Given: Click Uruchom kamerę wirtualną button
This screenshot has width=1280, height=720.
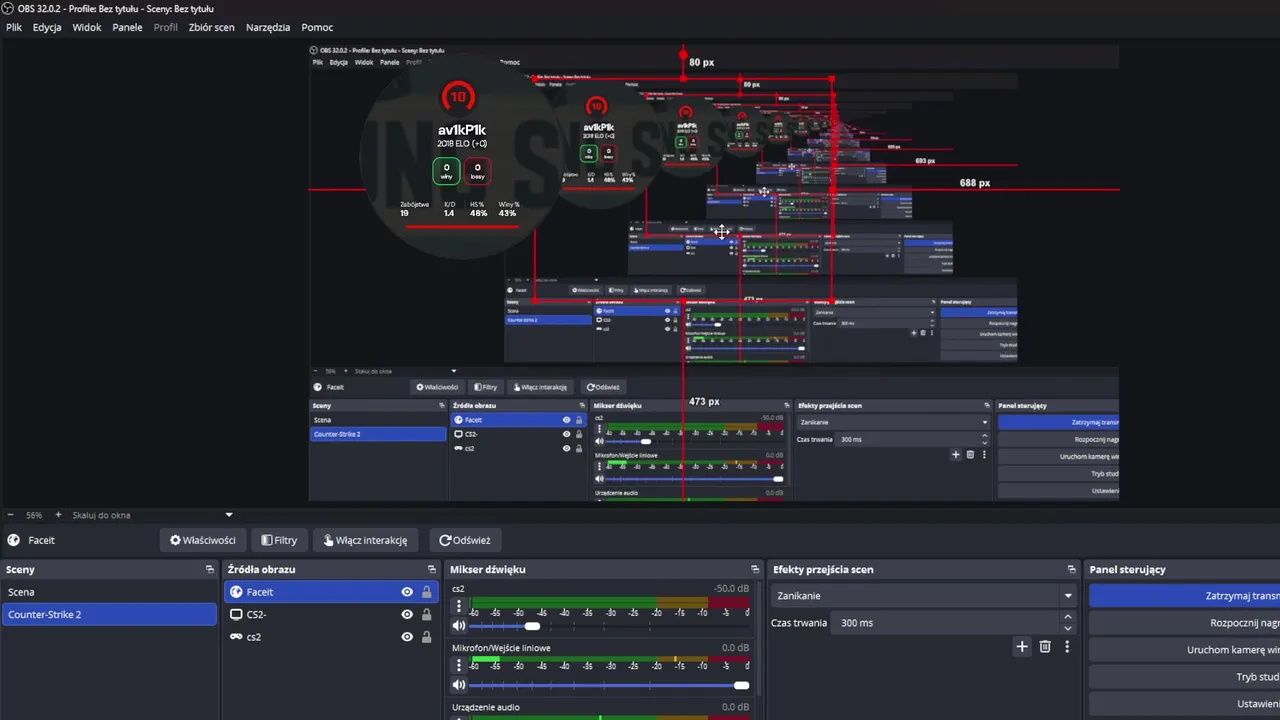Looking at the screenshot, I should coord(1184,650).
